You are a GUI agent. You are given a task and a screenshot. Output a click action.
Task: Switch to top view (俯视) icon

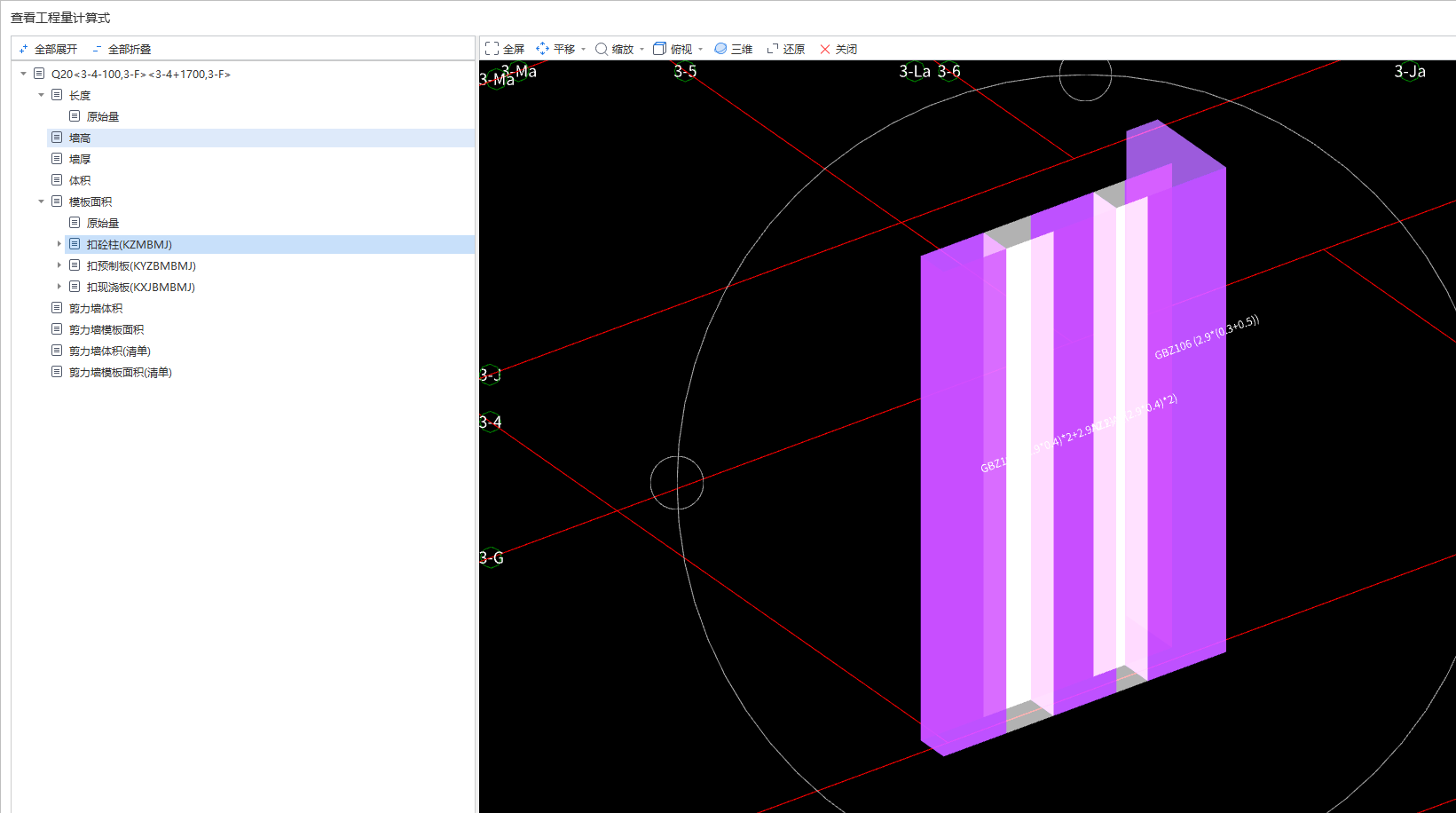tap(659, 49)
